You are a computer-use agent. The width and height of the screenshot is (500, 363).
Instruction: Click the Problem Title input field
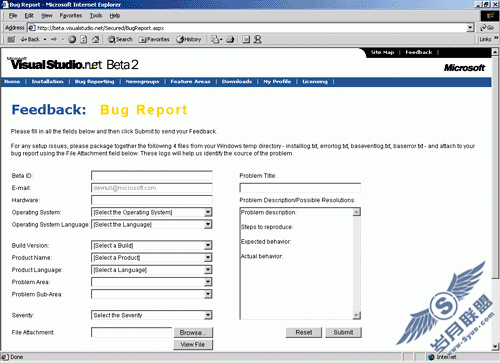pyautogui.click(x=300, y=188)
